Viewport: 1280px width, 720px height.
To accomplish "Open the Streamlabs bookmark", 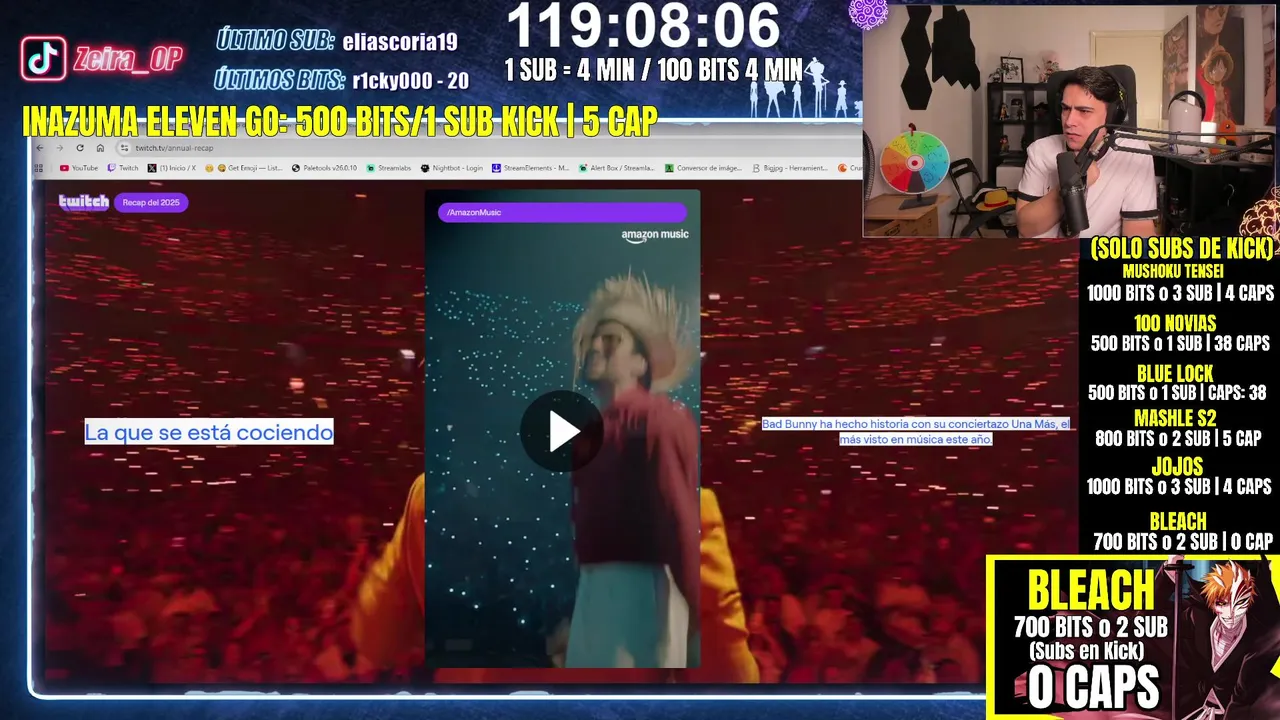I will point(388,168).
